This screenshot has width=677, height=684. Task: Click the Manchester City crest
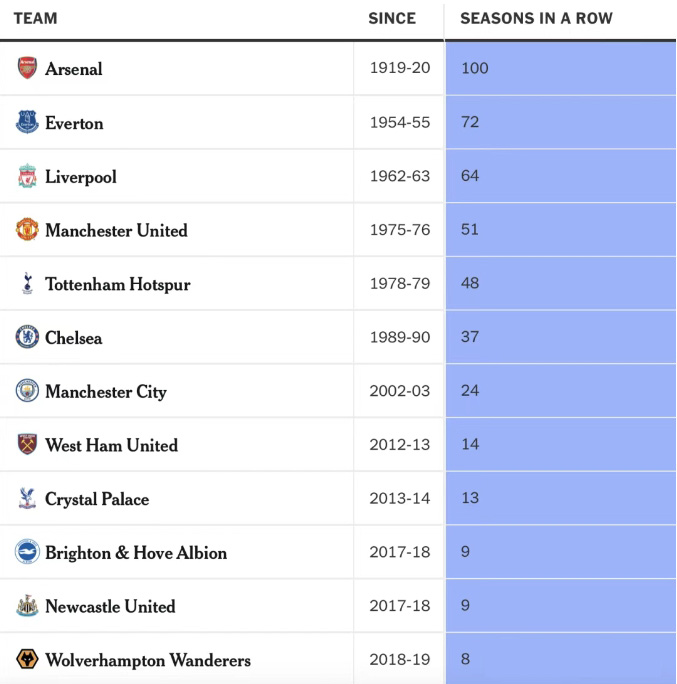(x=27, y=391)
